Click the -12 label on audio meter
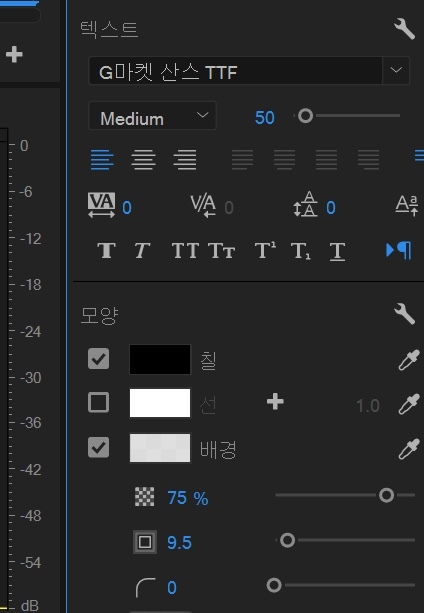The width and height of the screenshot is (424, 613). (30, 238)
